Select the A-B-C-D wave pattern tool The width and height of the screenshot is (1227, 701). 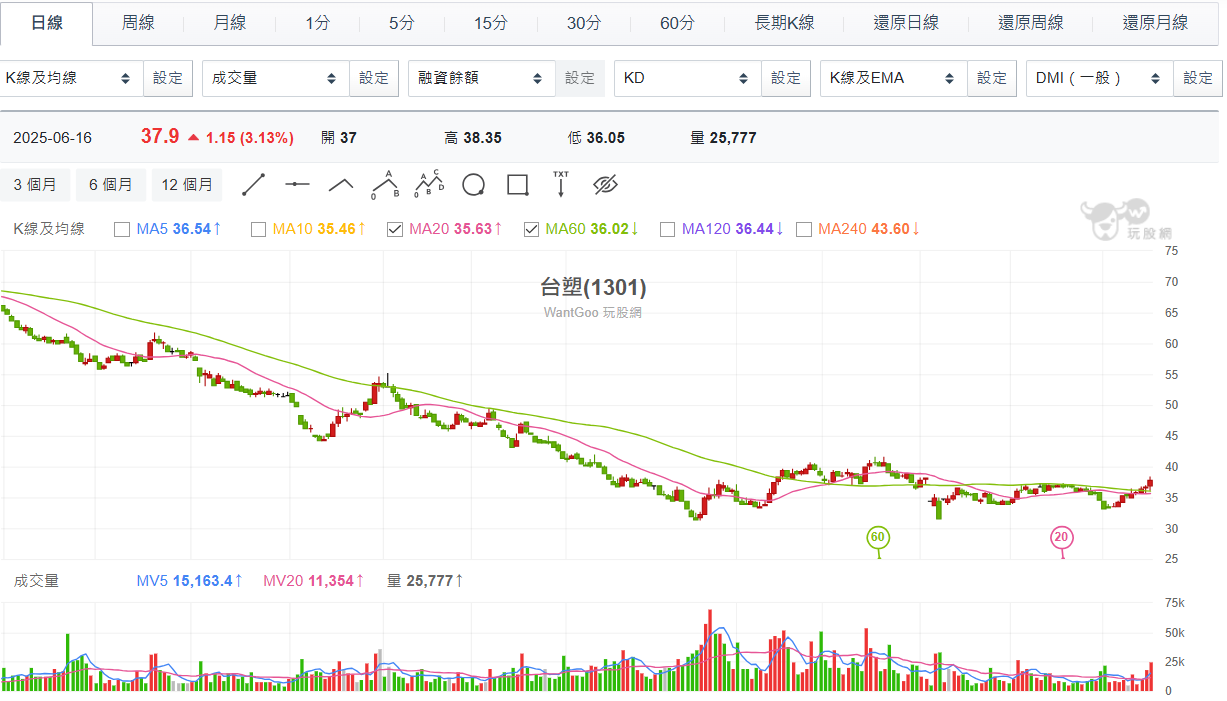(x=428, y=184)
